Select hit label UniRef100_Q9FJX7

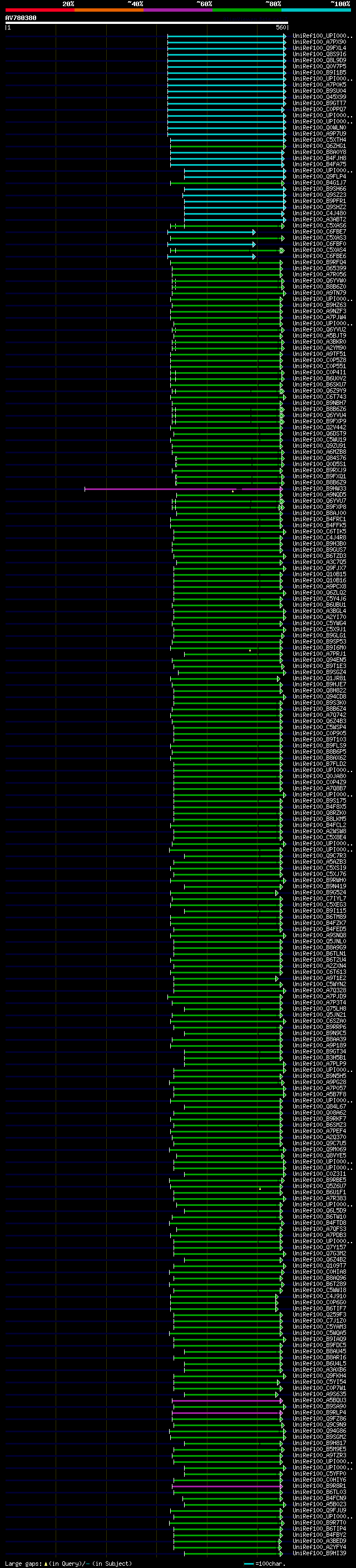tap(319, 568)
